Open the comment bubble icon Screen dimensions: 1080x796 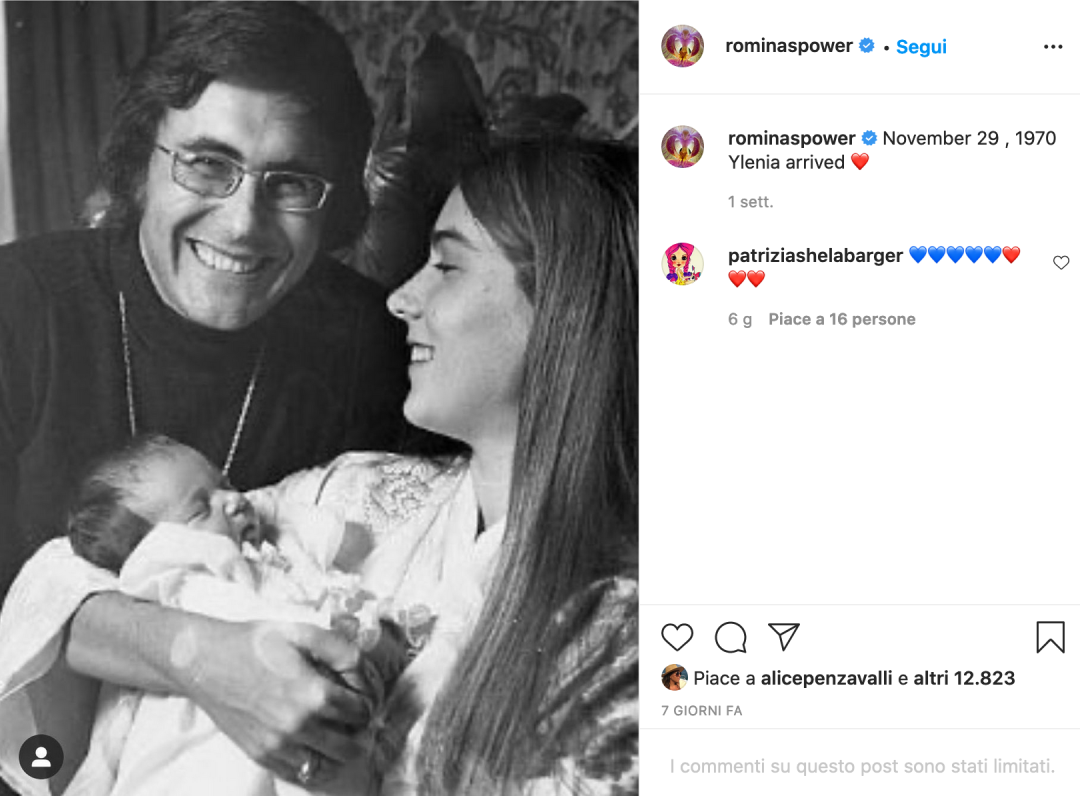(731, 637)
